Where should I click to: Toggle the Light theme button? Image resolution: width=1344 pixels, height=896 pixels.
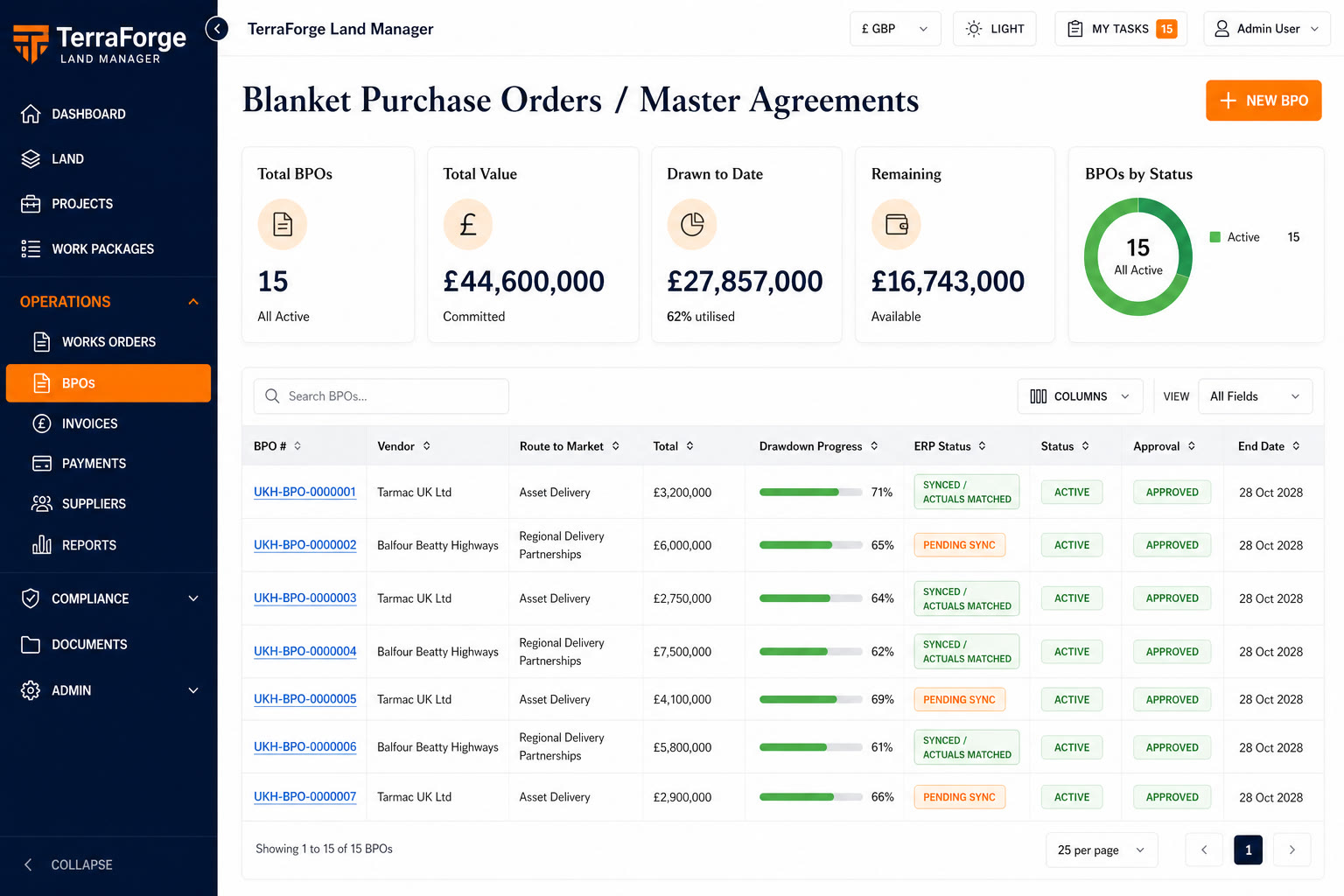(x=995, y=29)
